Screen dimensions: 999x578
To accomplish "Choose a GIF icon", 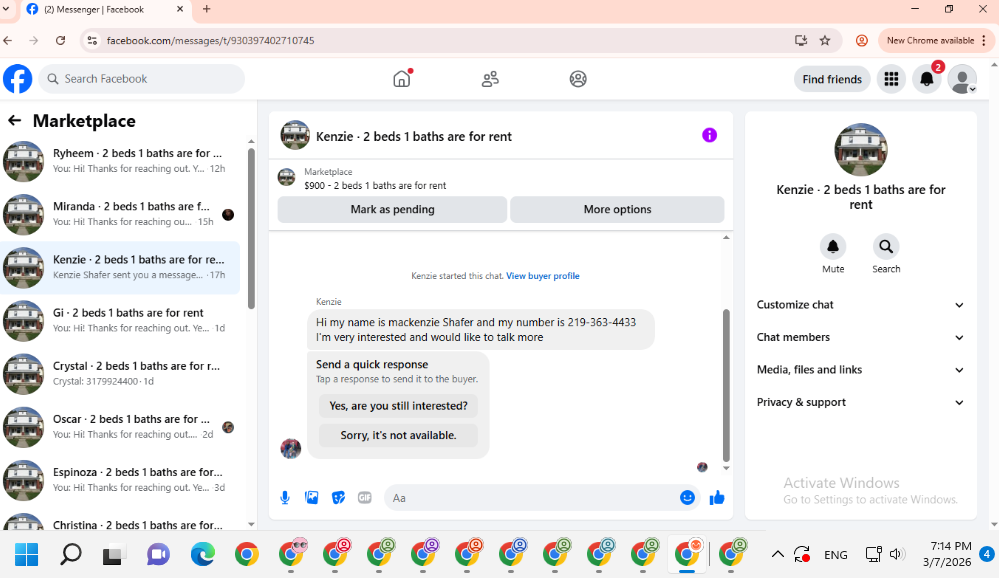I will tap(364, 498).
